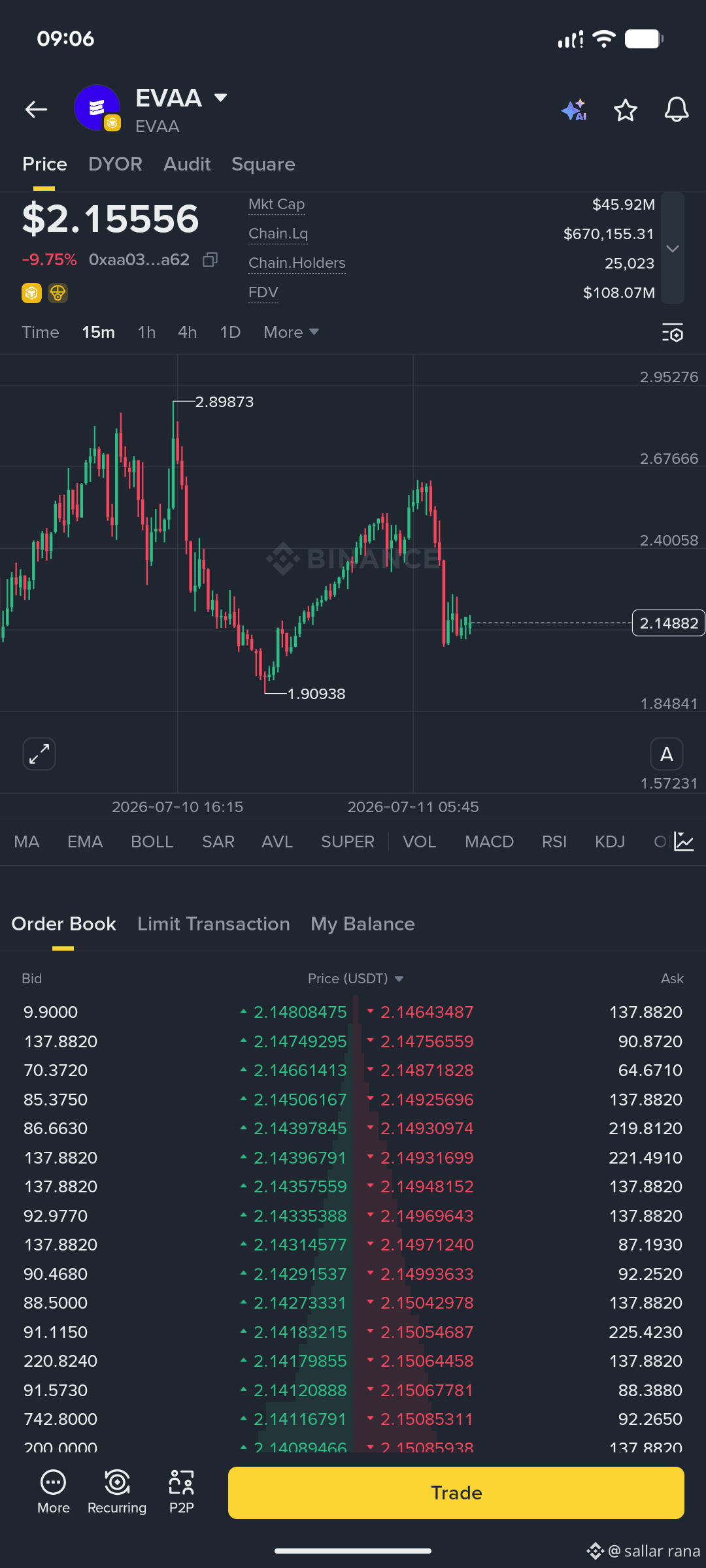Viewport: 706px width, 1568px height.
Task: Select bid price 2.14808475
Action: [300, 1012]
